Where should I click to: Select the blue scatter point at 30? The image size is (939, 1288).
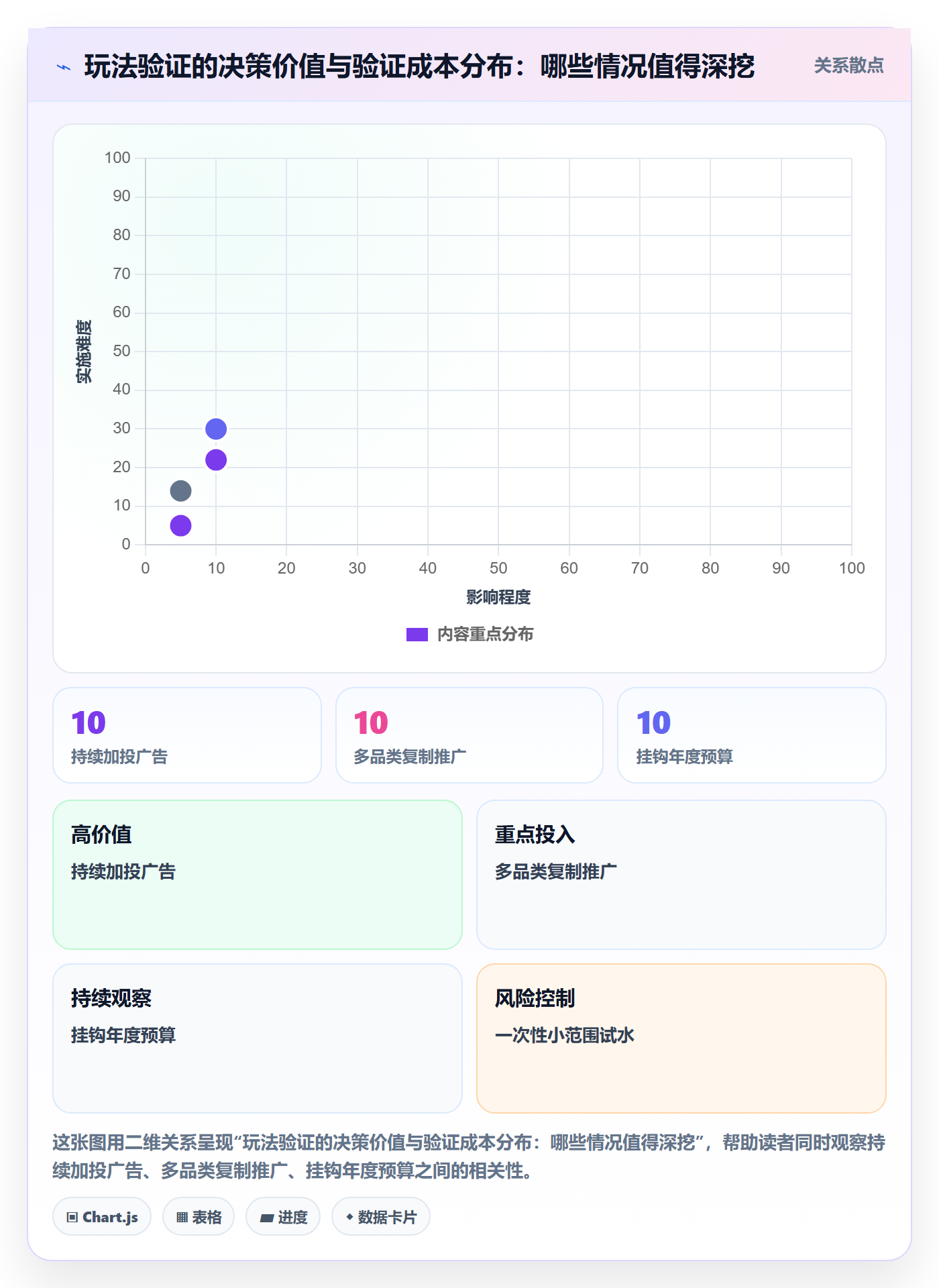216,429
